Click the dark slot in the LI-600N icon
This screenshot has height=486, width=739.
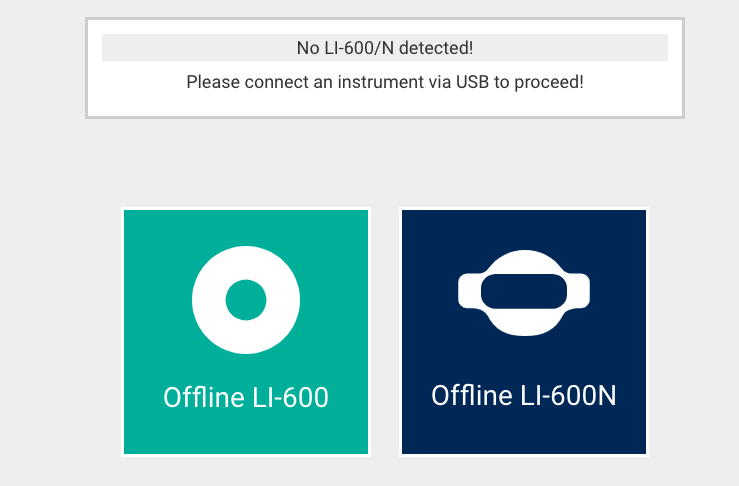(x=524, y=291)
